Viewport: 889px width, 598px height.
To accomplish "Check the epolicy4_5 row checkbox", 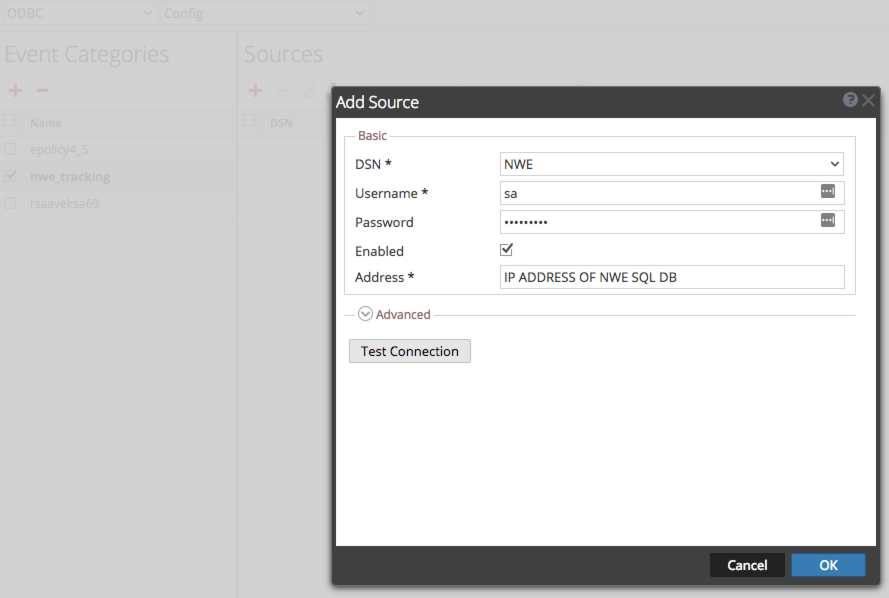I will point(10,149).
